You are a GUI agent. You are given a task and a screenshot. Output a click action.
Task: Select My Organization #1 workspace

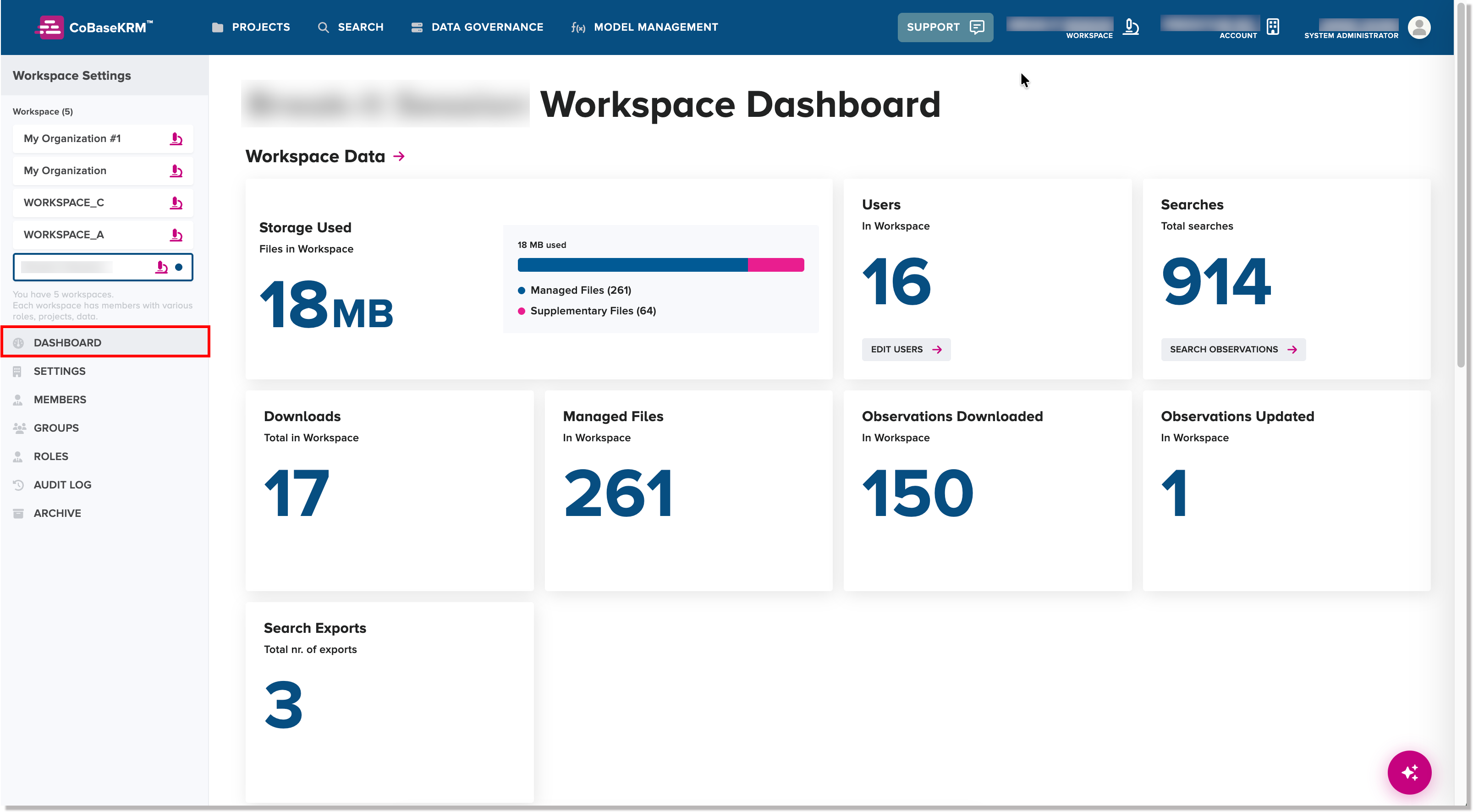[x=103, y=138]
